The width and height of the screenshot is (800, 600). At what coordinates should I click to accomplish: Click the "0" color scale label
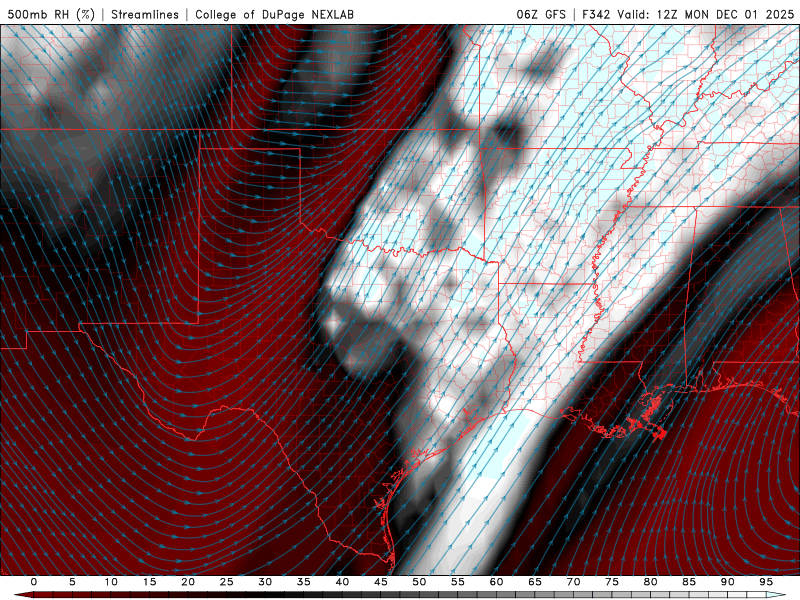coord(34,582)
